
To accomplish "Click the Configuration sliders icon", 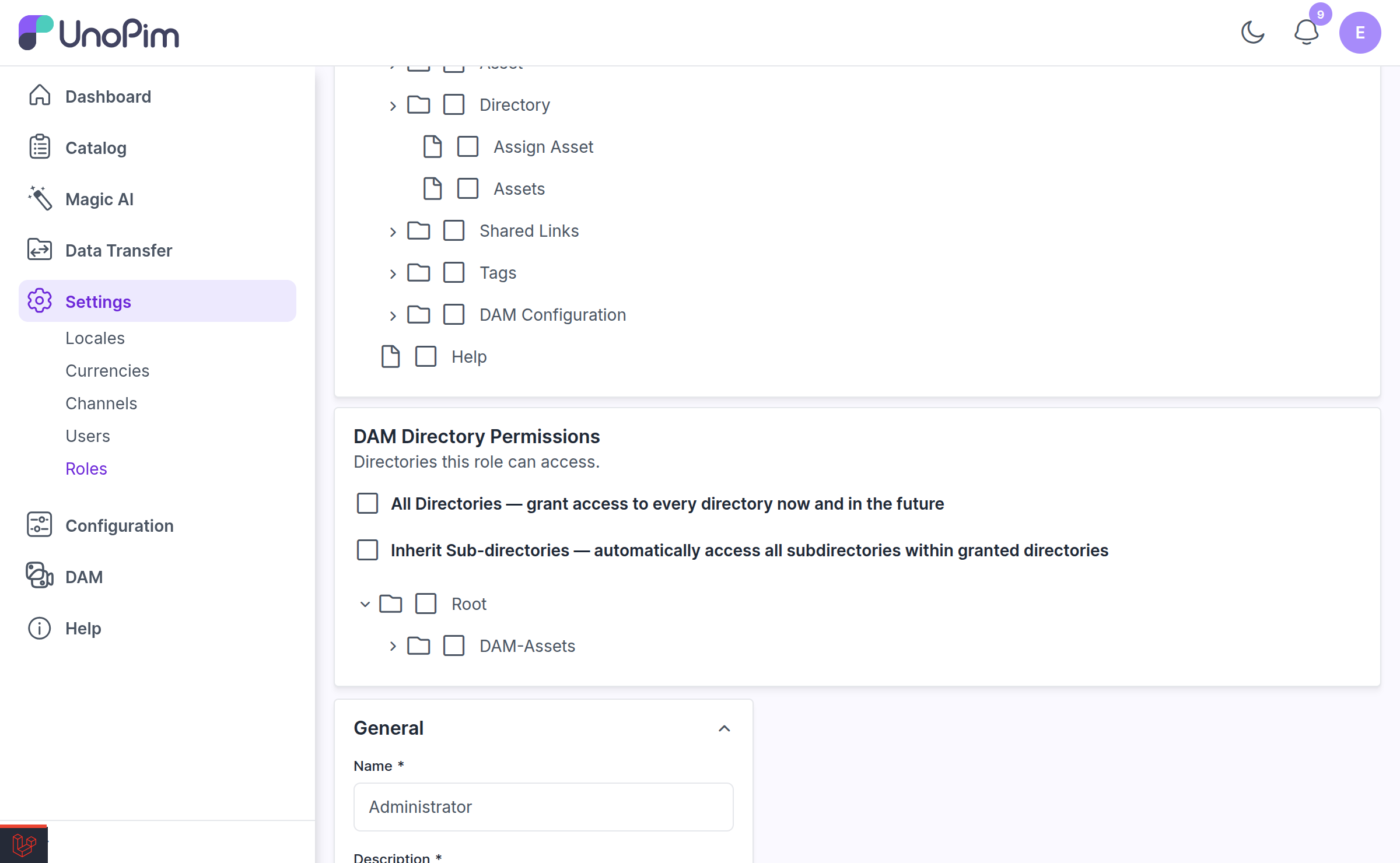I will click(40, 525).
